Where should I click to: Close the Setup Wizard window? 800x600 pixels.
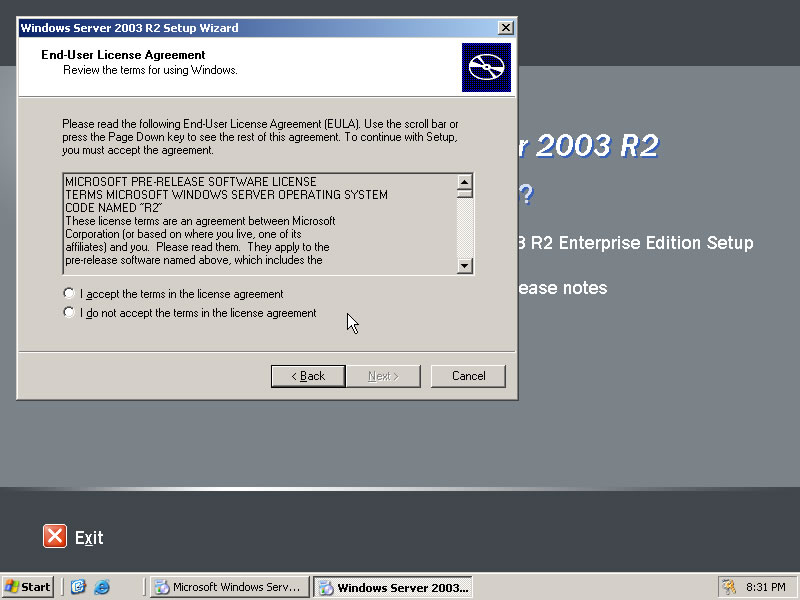[506, 28]
